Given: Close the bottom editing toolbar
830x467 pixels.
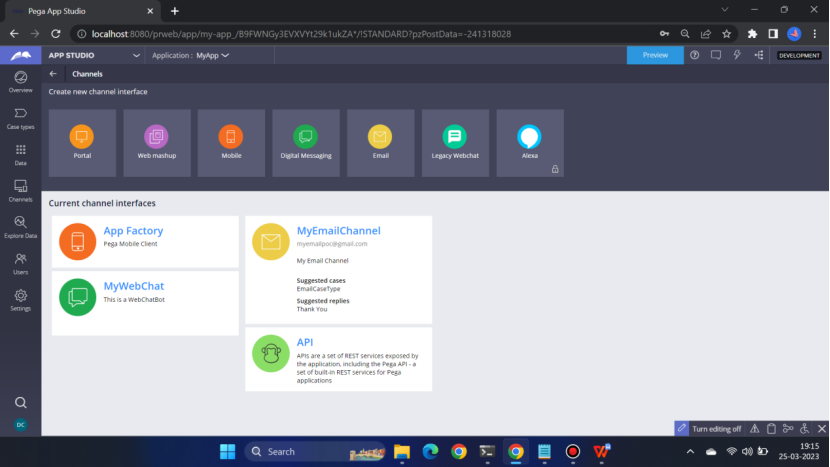Looking at the screenshot, I should coord(822,429).
